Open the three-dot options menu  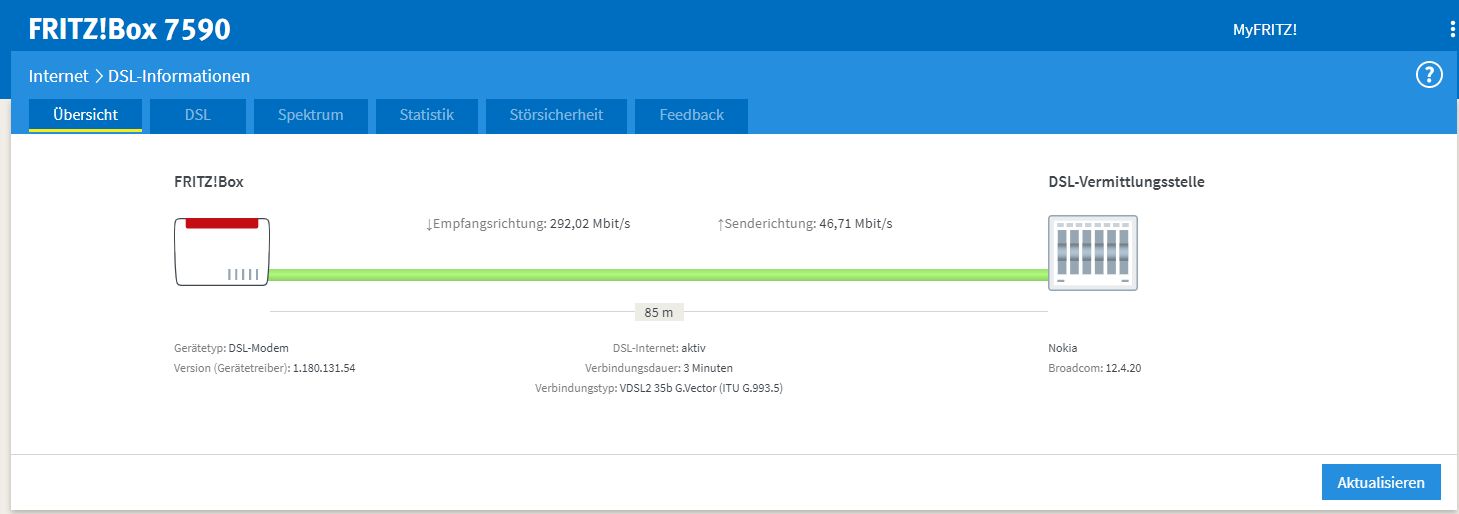[x=1453, y=29]
